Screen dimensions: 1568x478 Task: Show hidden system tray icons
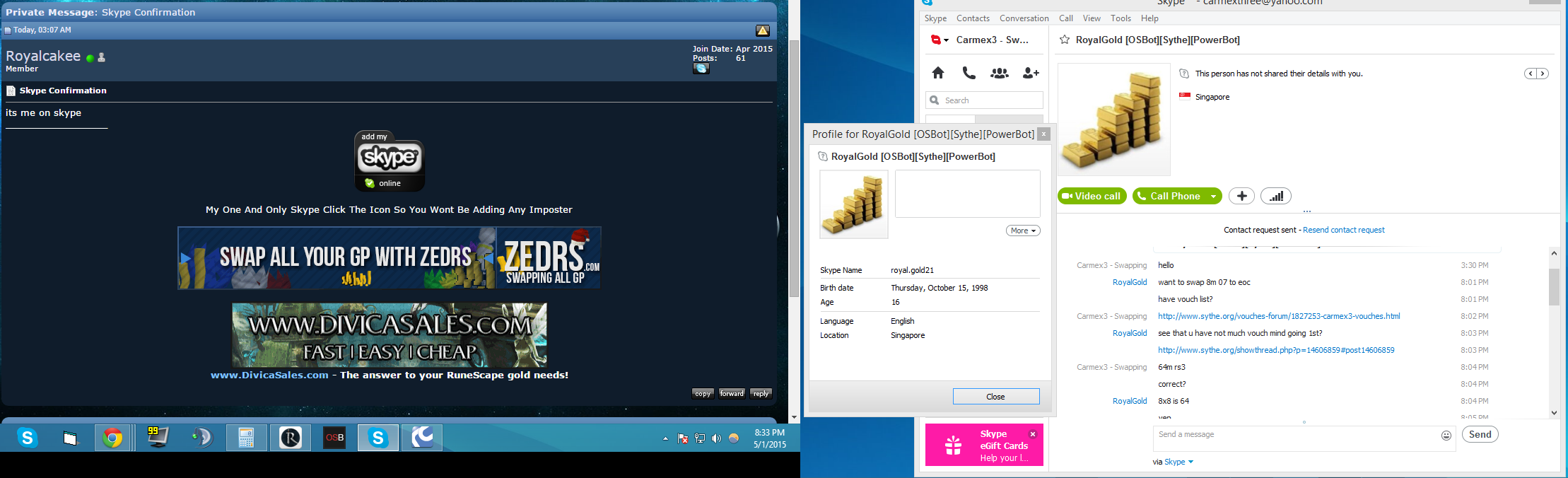tap(665, 438)
